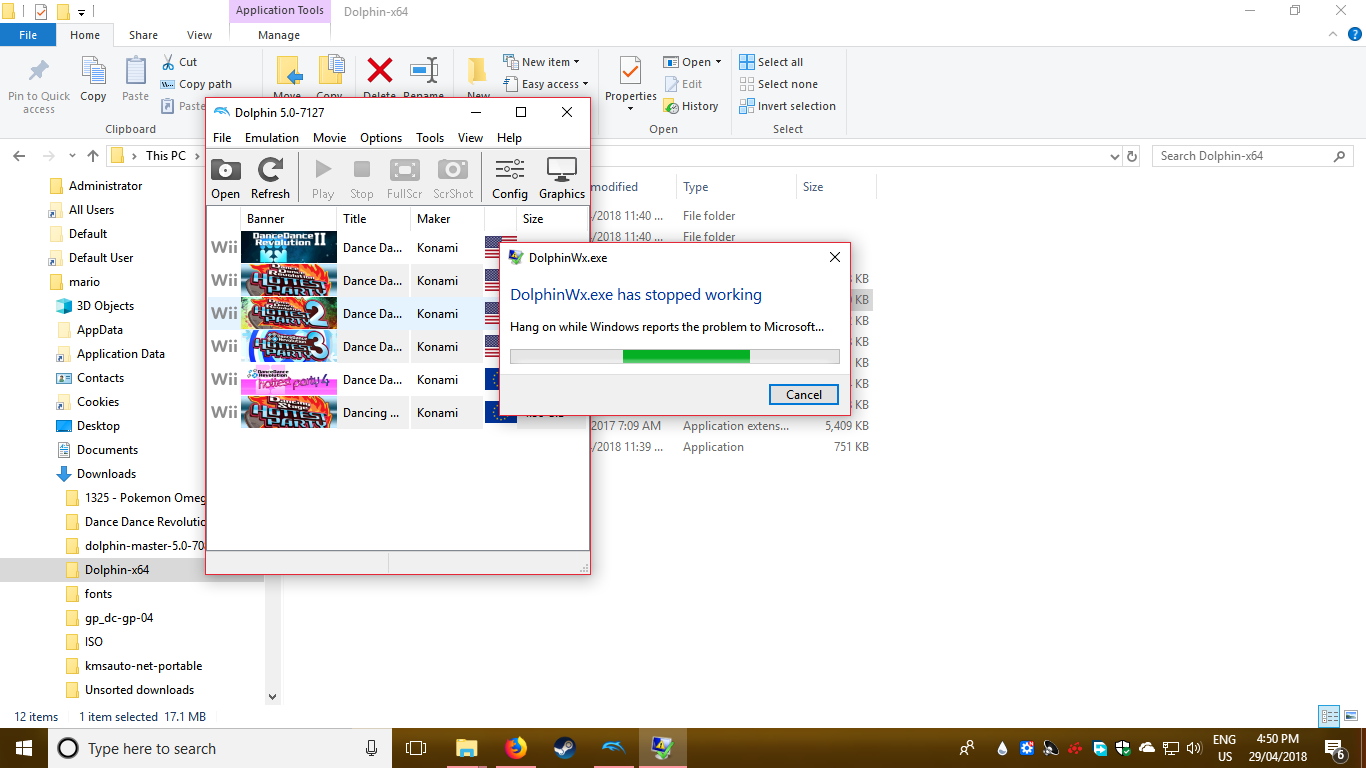Open the blue File tab in Explorer

point(28,35)
